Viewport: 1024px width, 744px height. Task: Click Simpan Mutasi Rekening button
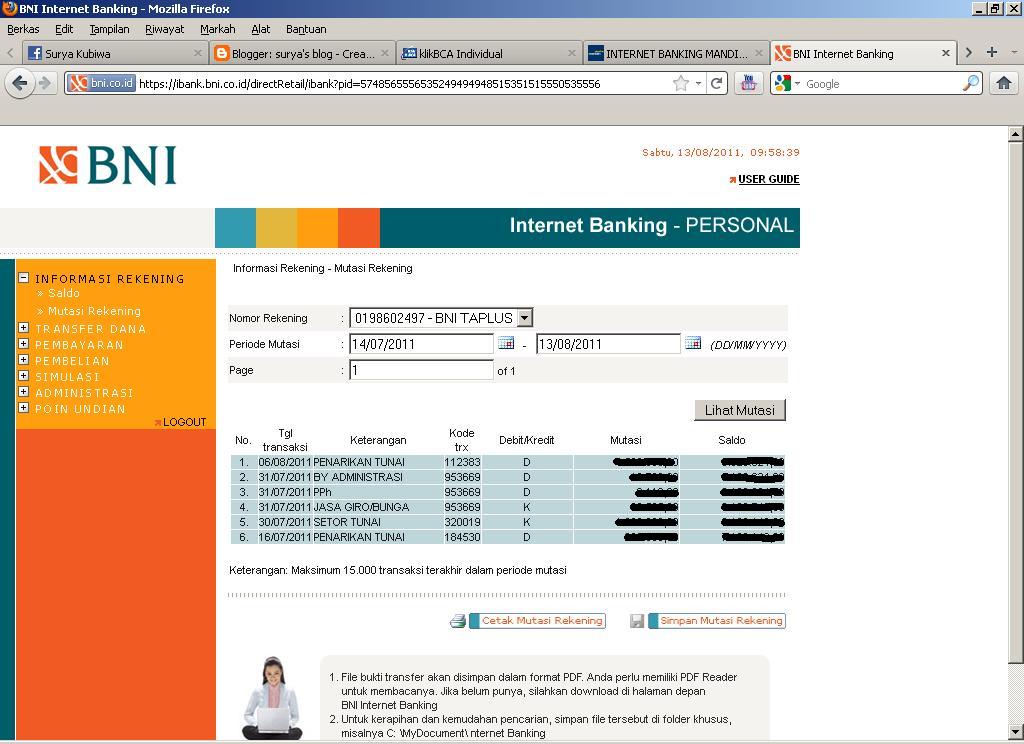tap(717, 621)
